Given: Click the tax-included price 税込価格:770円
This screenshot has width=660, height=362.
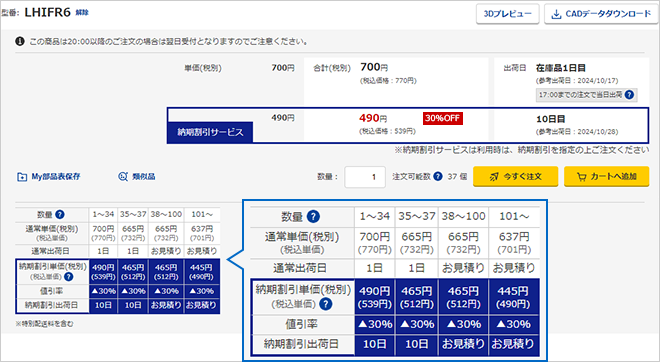Looking at the screenshot, I should pos(388,80).
